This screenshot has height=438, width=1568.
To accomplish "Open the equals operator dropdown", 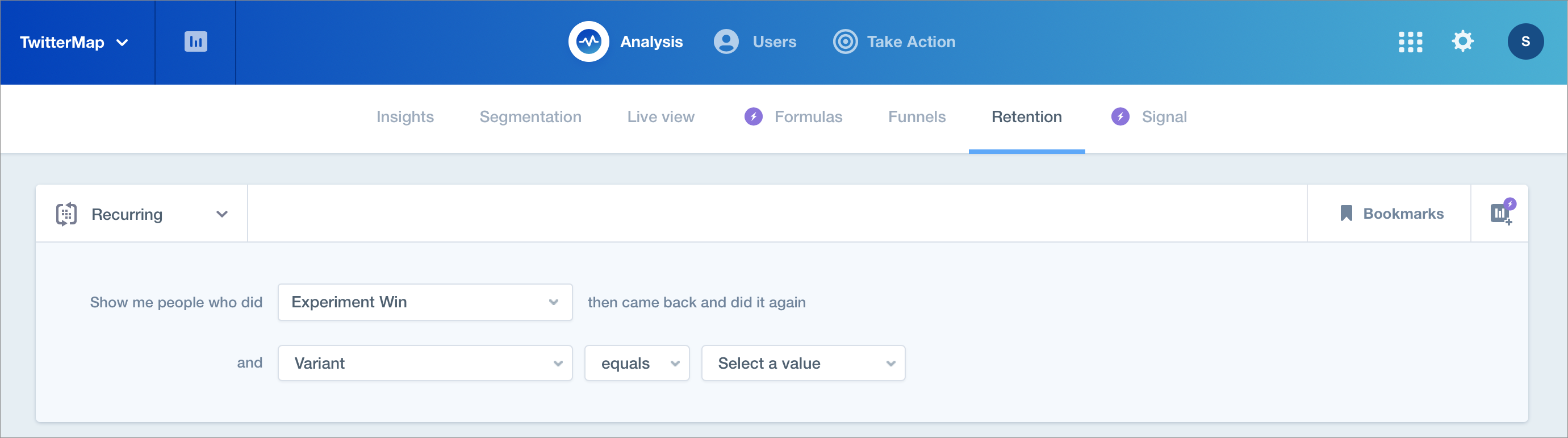I will tap(637, 363).
